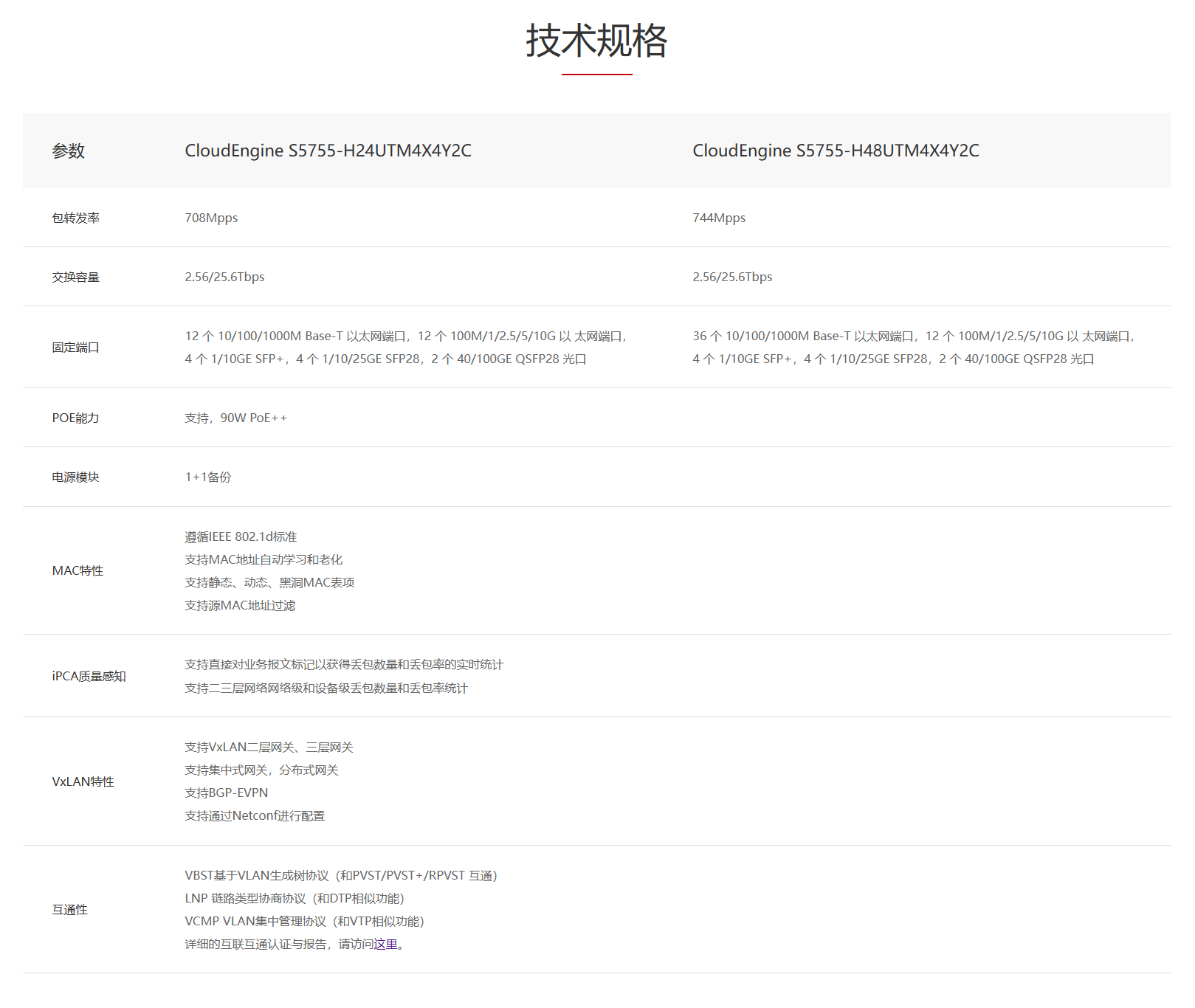Click the 交换容量 row label

(x=75, y=277)
